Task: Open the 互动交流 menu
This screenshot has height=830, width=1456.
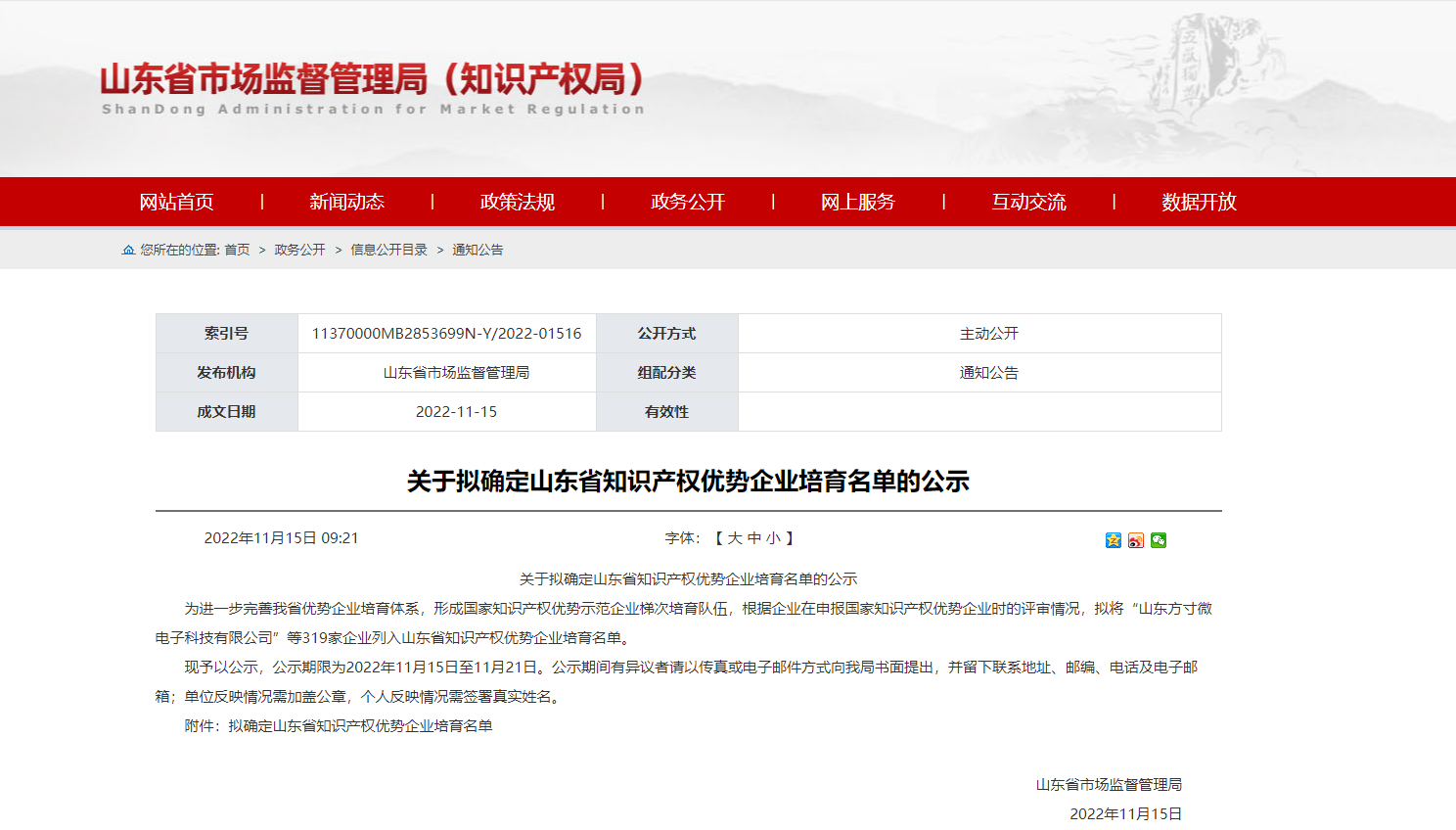Action: (1028, 202)
